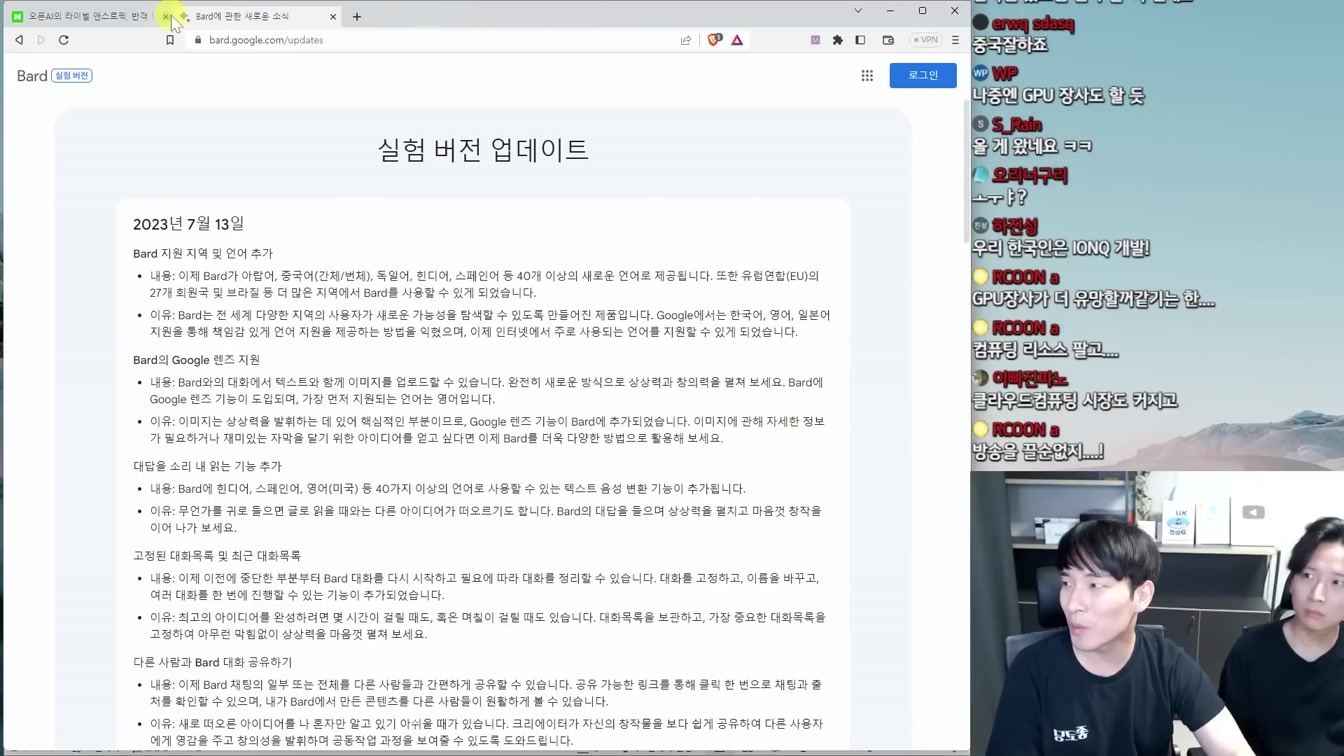Select the Bard에 관한 새로운 소식 tab

point(258,16)
